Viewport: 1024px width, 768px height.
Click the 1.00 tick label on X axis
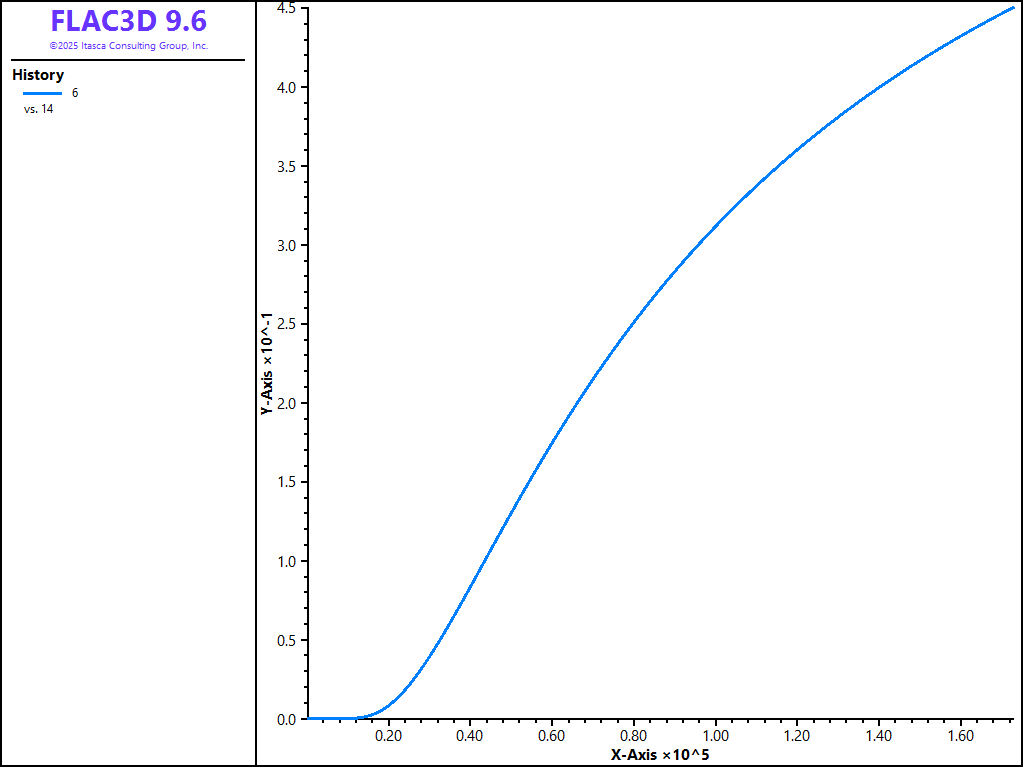pyautogui.click(x=716, y=736)
